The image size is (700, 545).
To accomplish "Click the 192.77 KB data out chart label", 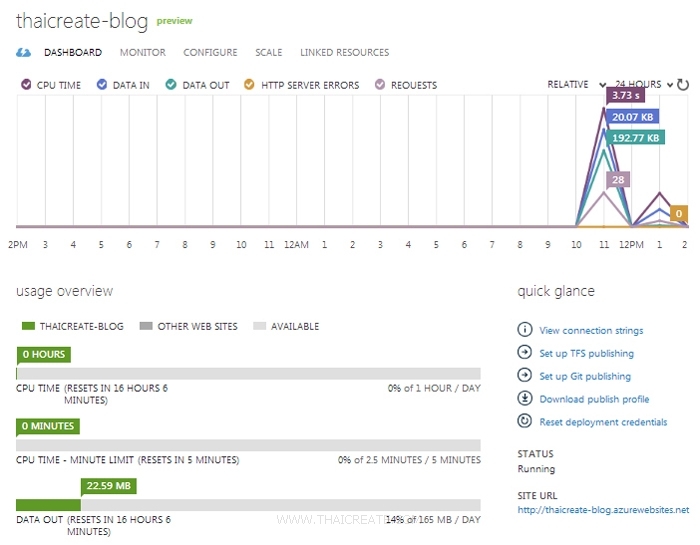I will point(636,138).
